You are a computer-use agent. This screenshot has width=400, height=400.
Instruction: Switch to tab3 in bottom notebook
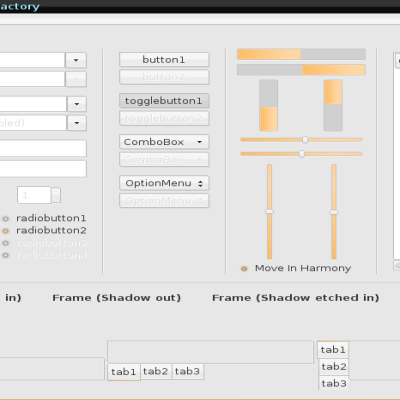[x=187, y=371]
